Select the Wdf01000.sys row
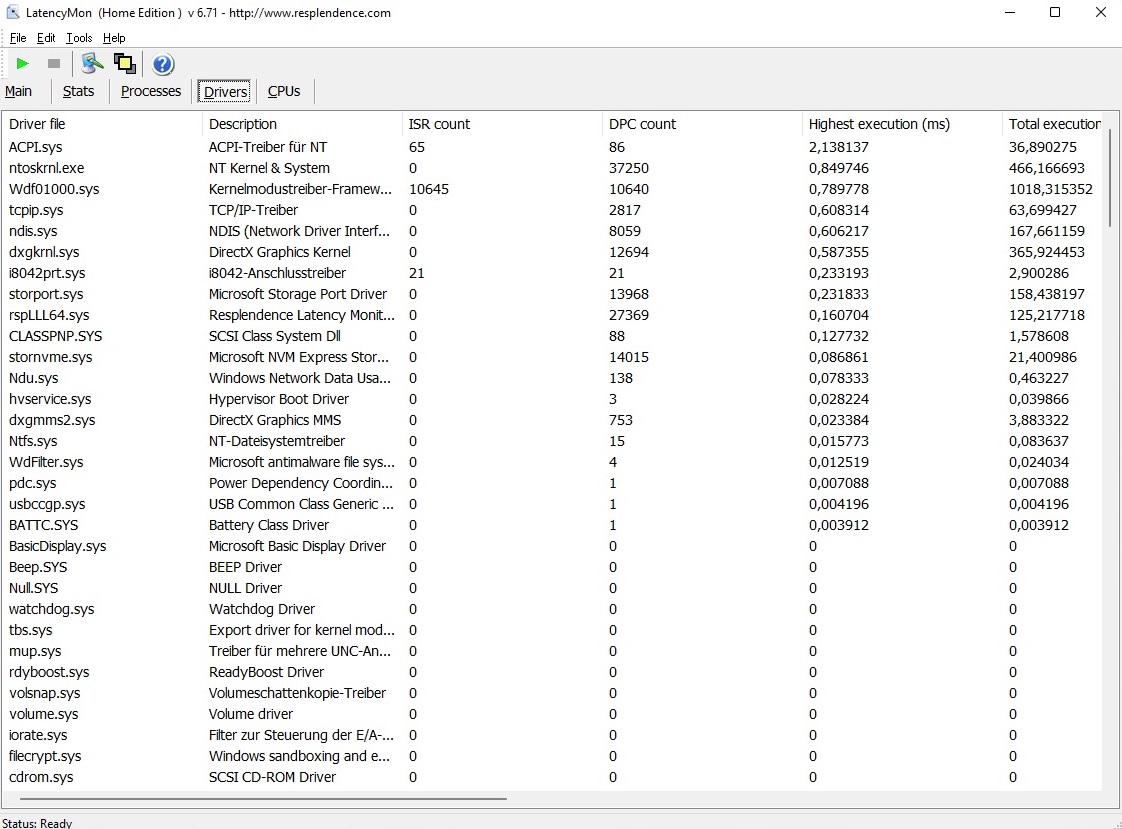This screenshot has width=1122, height=829. [x=552, y=189]
